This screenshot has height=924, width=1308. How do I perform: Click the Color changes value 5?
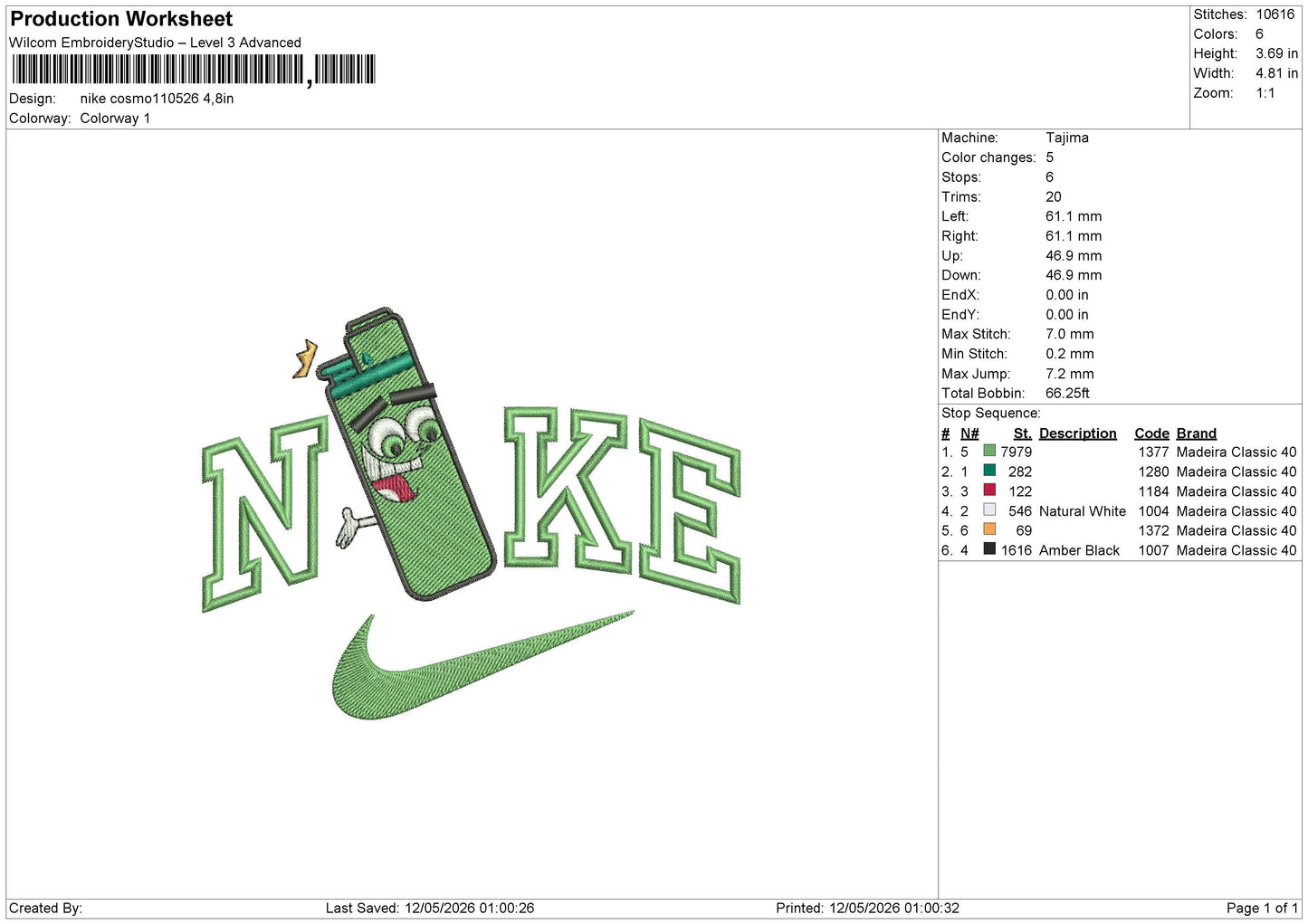coord(1049,157)
